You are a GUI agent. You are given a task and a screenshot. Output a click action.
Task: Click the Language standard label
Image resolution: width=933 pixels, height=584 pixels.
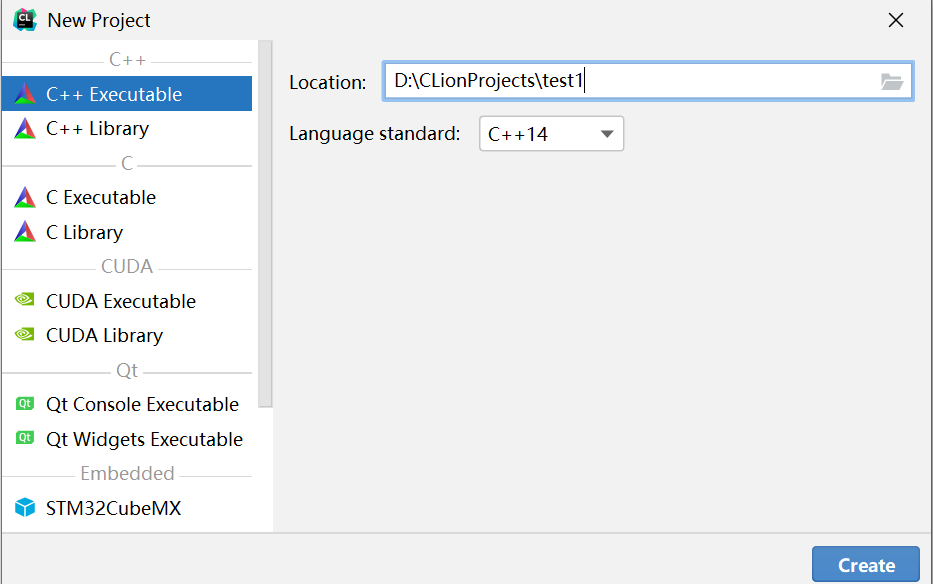[375, 133]
